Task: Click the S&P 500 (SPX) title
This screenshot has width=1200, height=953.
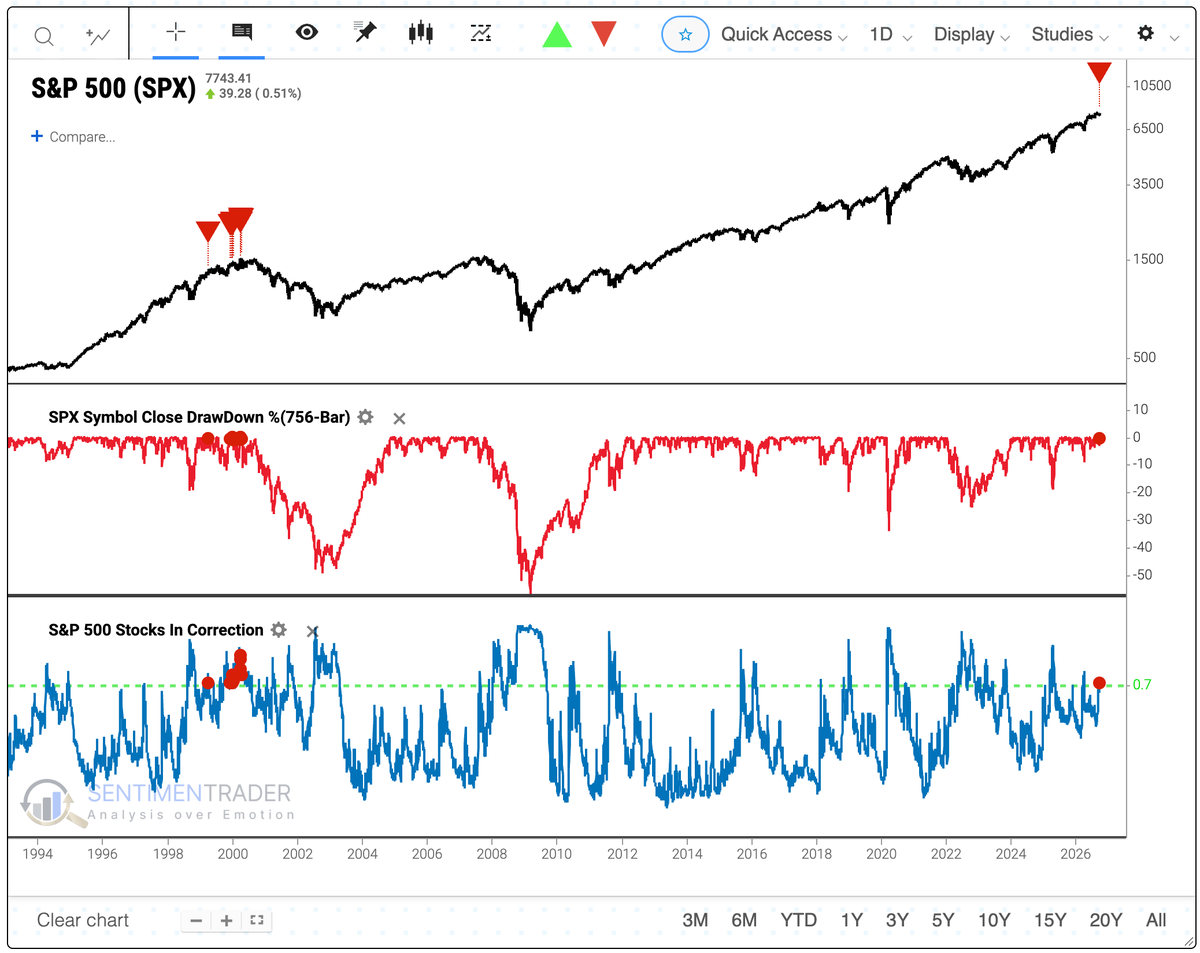Action: [112, 87]
